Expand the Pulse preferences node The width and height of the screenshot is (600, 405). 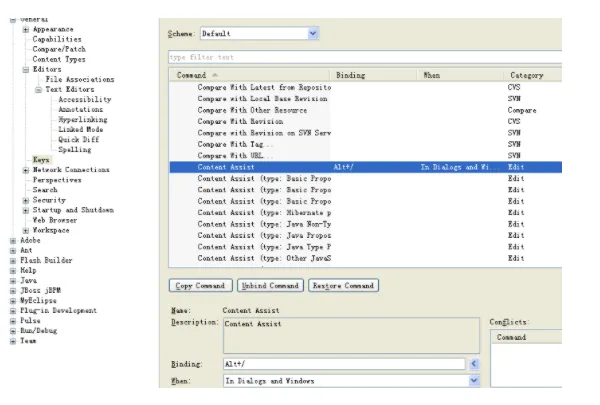click(x=13, y=321)
